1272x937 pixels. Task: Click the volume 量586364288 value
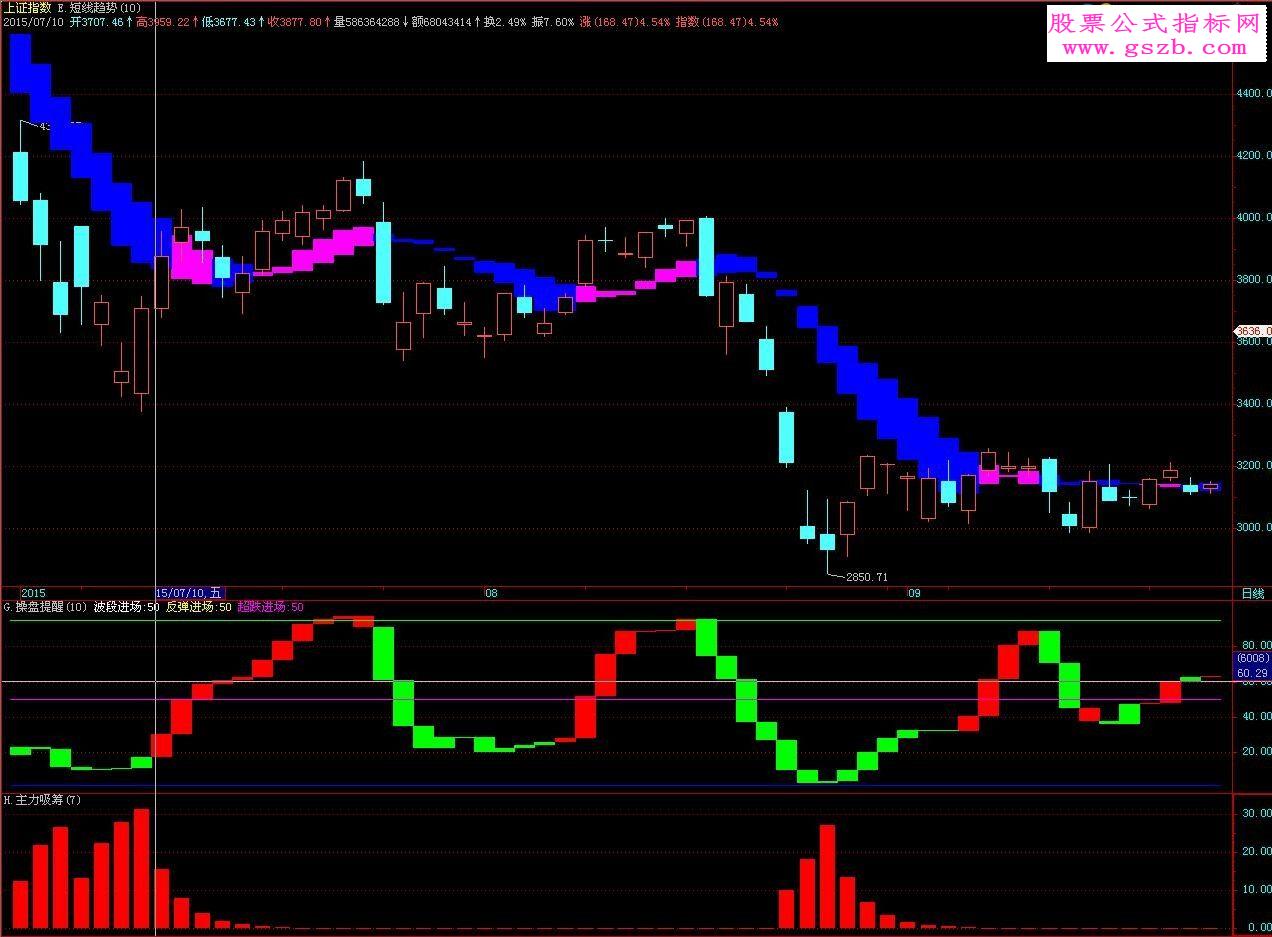[x=366, y=20]
